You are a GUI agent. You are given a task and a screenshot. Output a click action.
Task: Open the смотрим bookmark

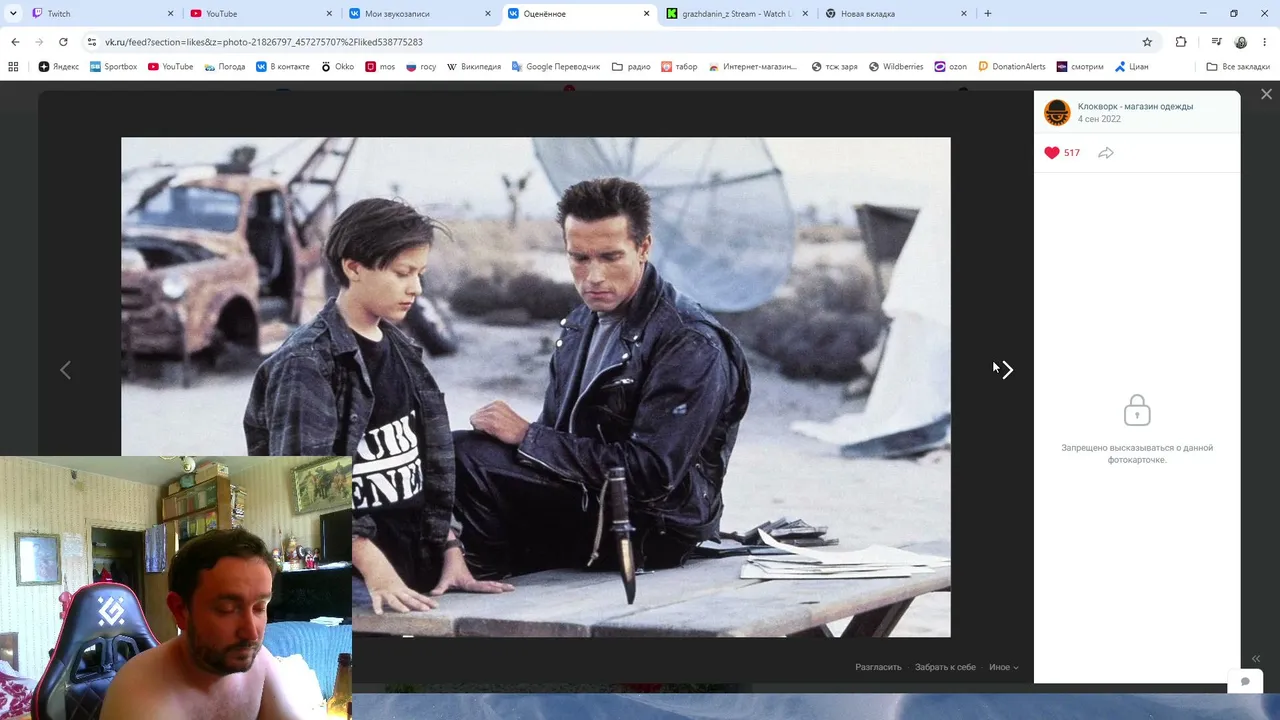click(x=1080, y=67)
